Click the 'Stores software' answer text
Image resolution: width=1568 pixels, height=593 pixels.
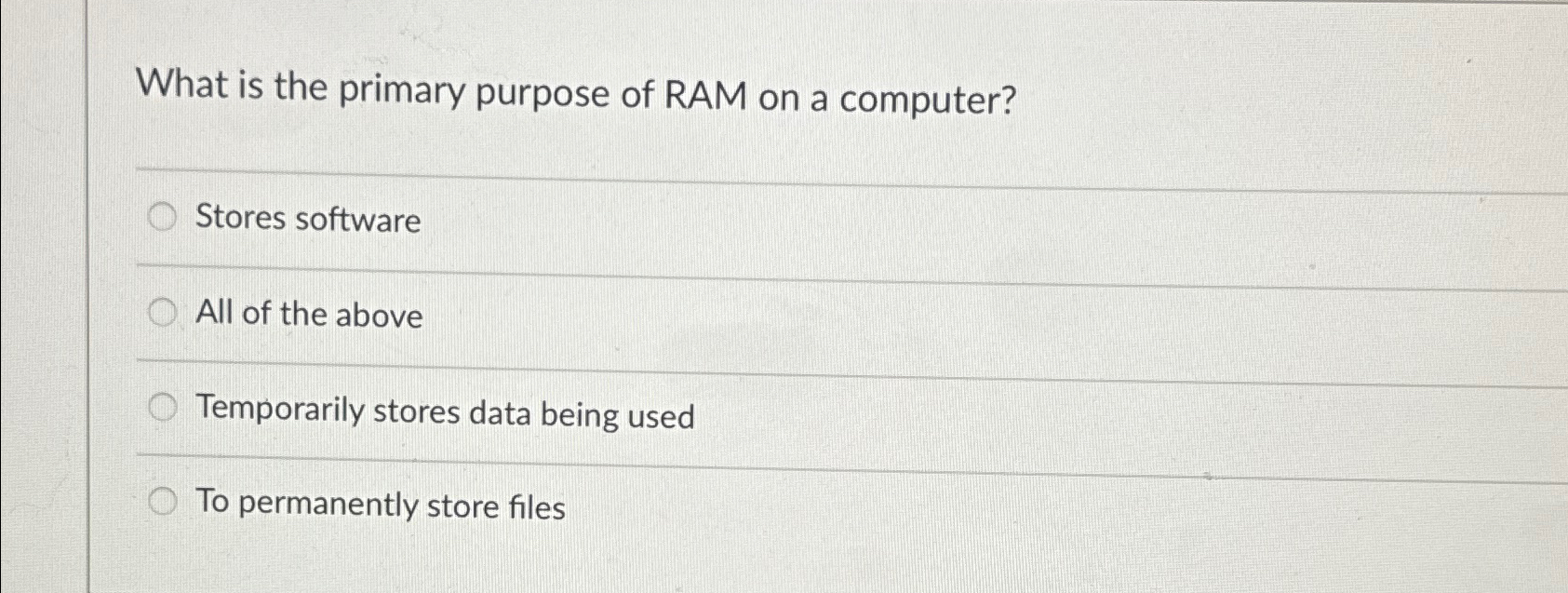[x=307, y=220]
